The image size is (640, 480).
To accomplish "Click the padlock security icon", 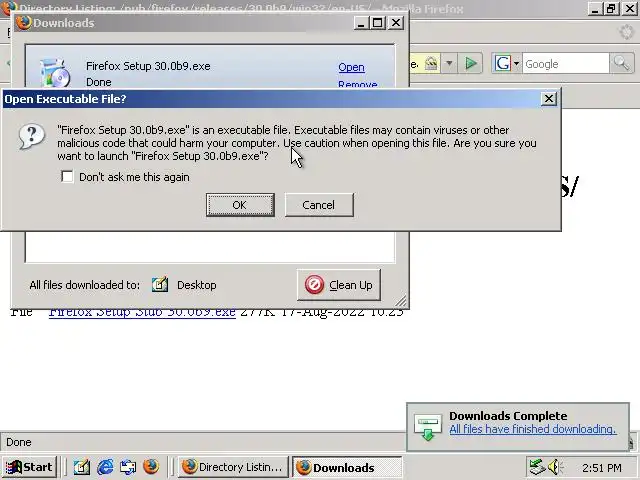I will point(431,63).
